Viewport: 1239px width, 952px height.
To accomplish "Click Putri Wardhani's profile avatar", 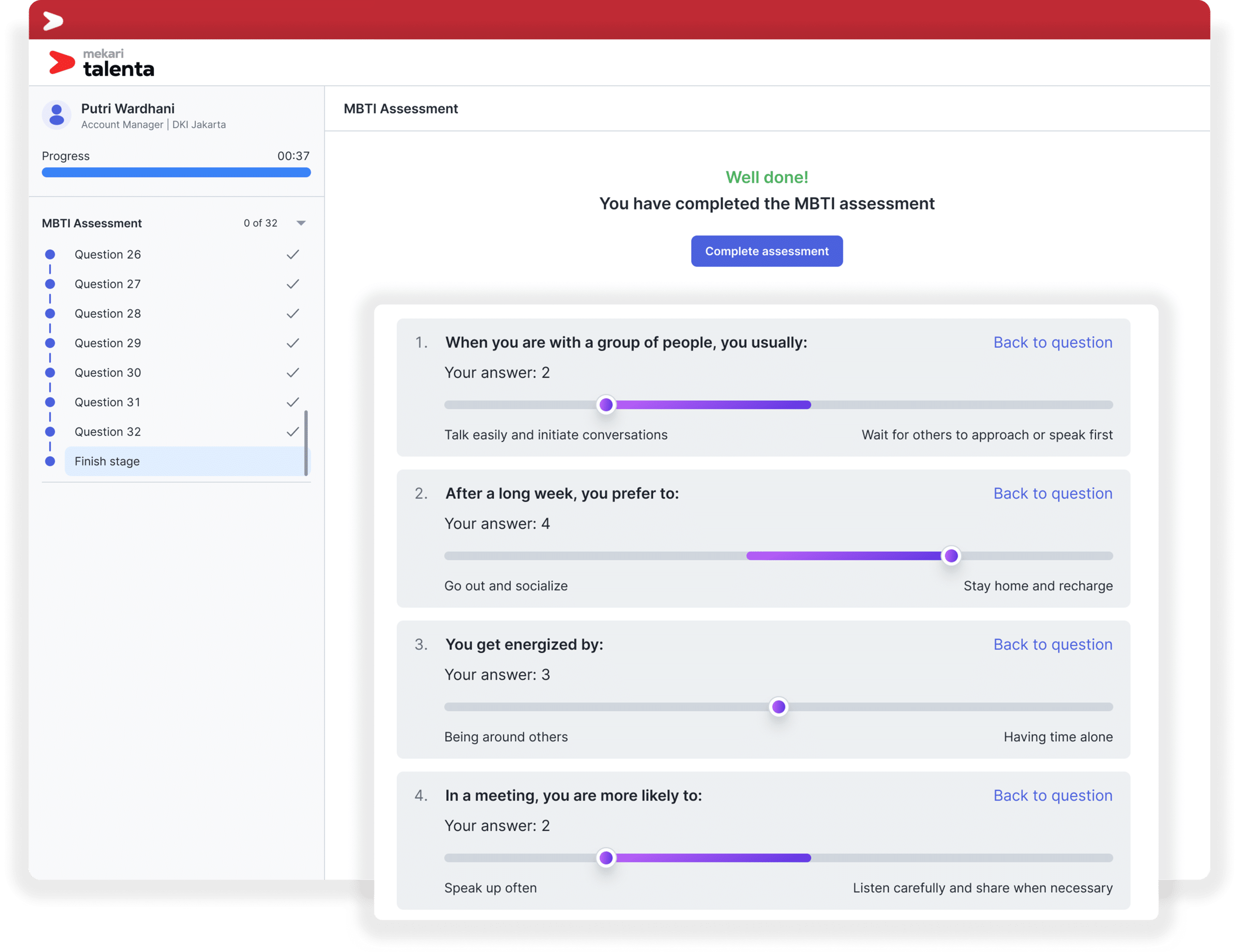I will [x=57, y=115].
